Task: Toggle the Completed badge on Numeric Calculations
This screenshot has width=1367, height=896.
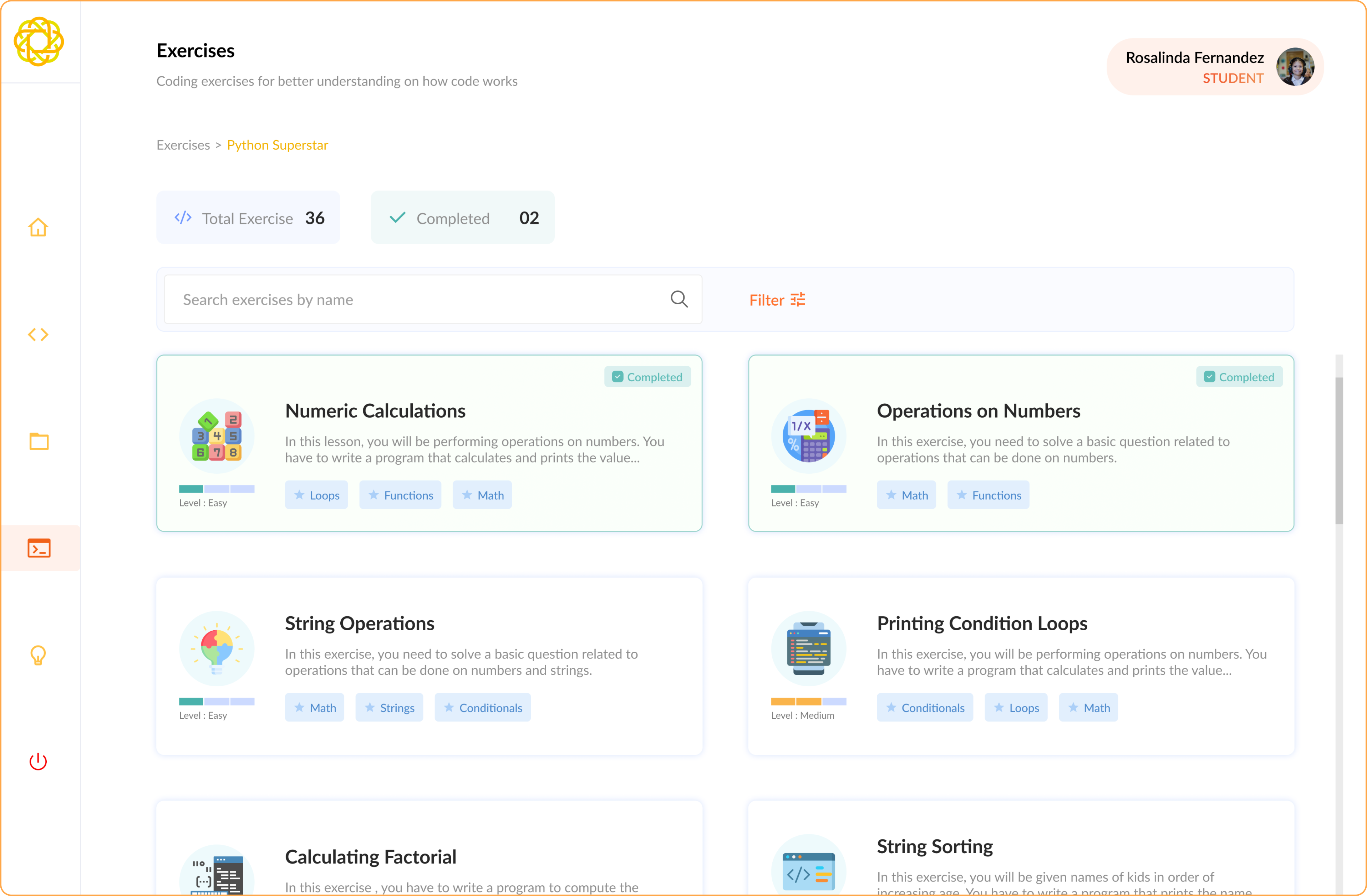Action: pos(647,376)
